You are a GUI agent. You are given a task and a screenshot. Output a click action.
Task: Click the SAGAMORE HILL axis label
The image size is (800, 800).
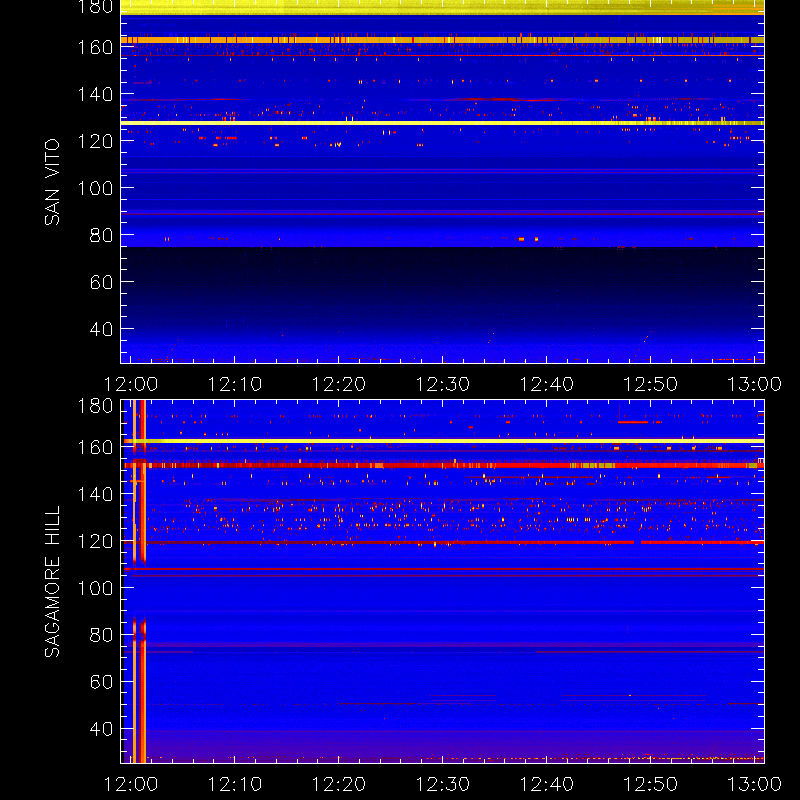52,581
